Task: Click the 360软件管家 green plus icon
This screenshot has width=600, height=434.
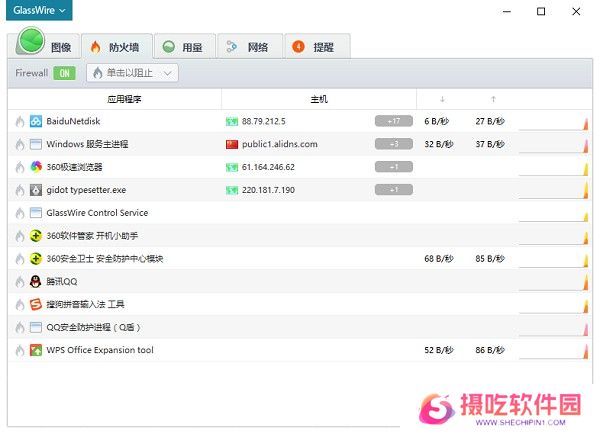Action: pyautogui.click(x=36, y=236)
